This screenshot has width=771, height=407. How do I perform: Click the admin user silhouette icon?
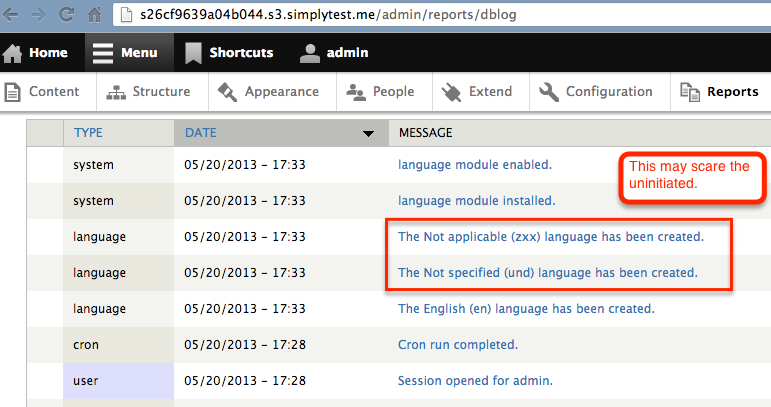click(310, 53)
